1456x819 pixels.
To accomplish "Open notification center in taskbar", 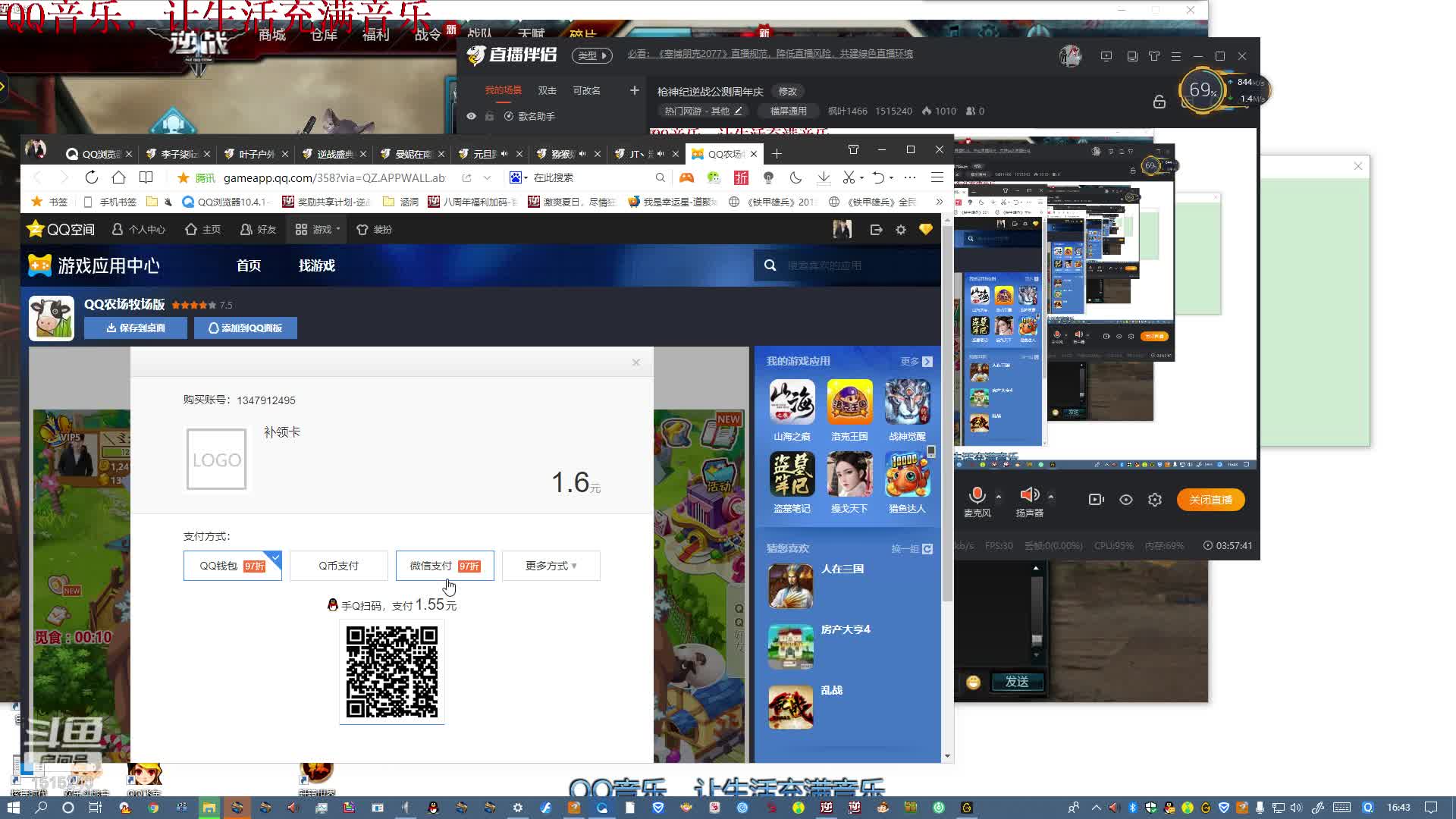I will click(1431, 808).
